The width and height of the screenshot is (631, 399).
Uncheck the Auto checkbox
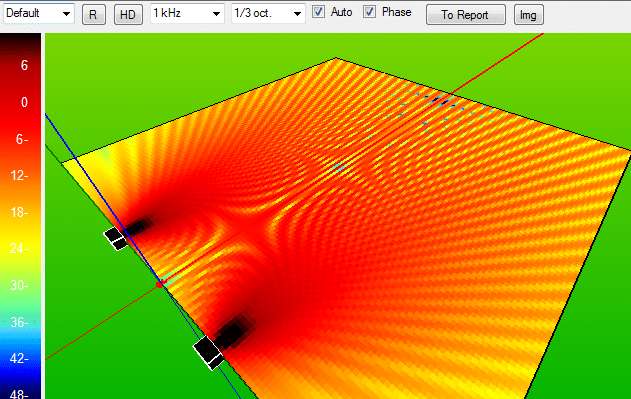[318, 12]
